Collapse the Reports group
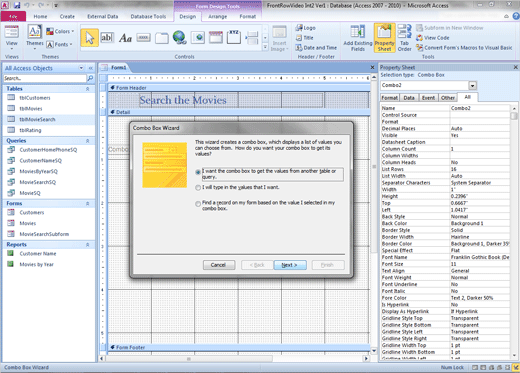 tap(88, 245)
